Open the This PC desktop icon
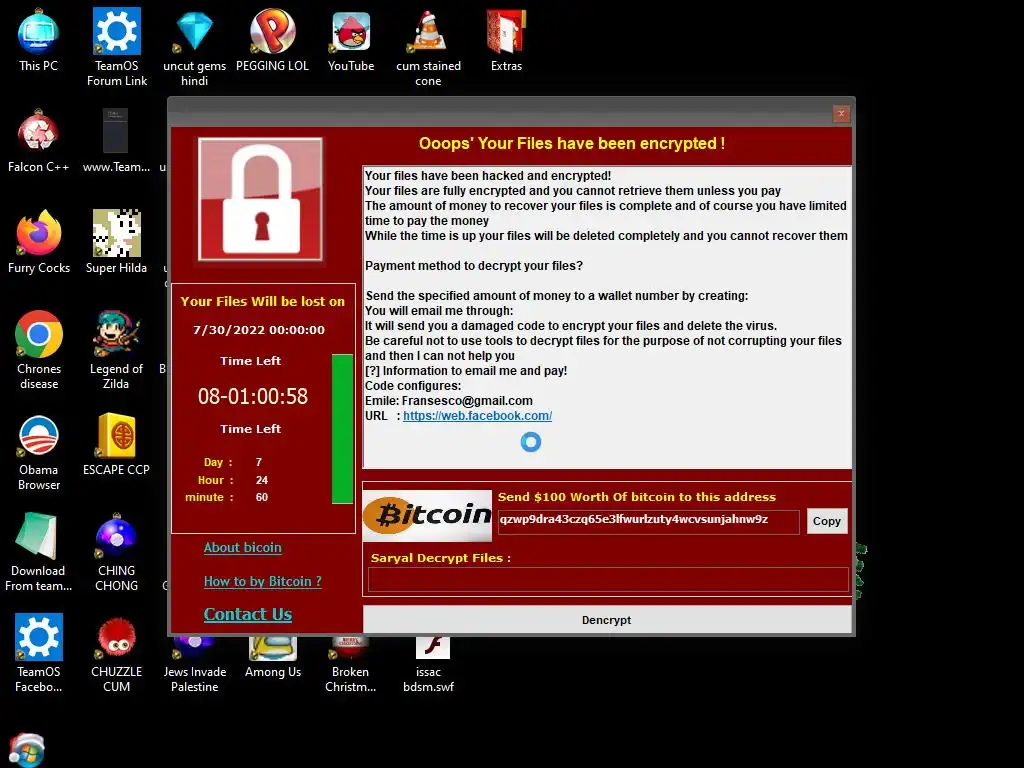The height and width of the screenshot is (768, 1024). 38,40
